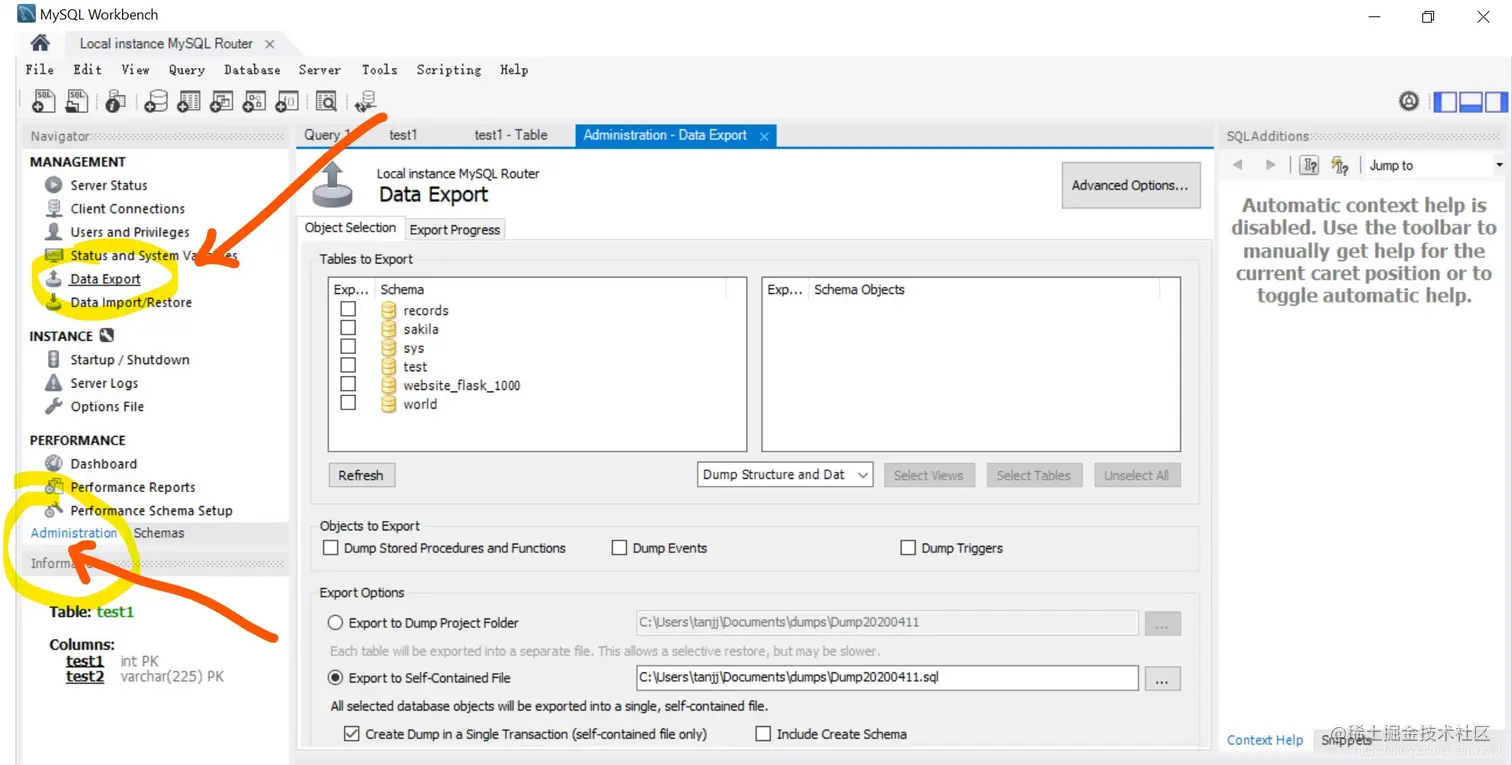Select Export to Self-Contained File
This screenshot has width=1512, height=765.
[x=336, y=677]
